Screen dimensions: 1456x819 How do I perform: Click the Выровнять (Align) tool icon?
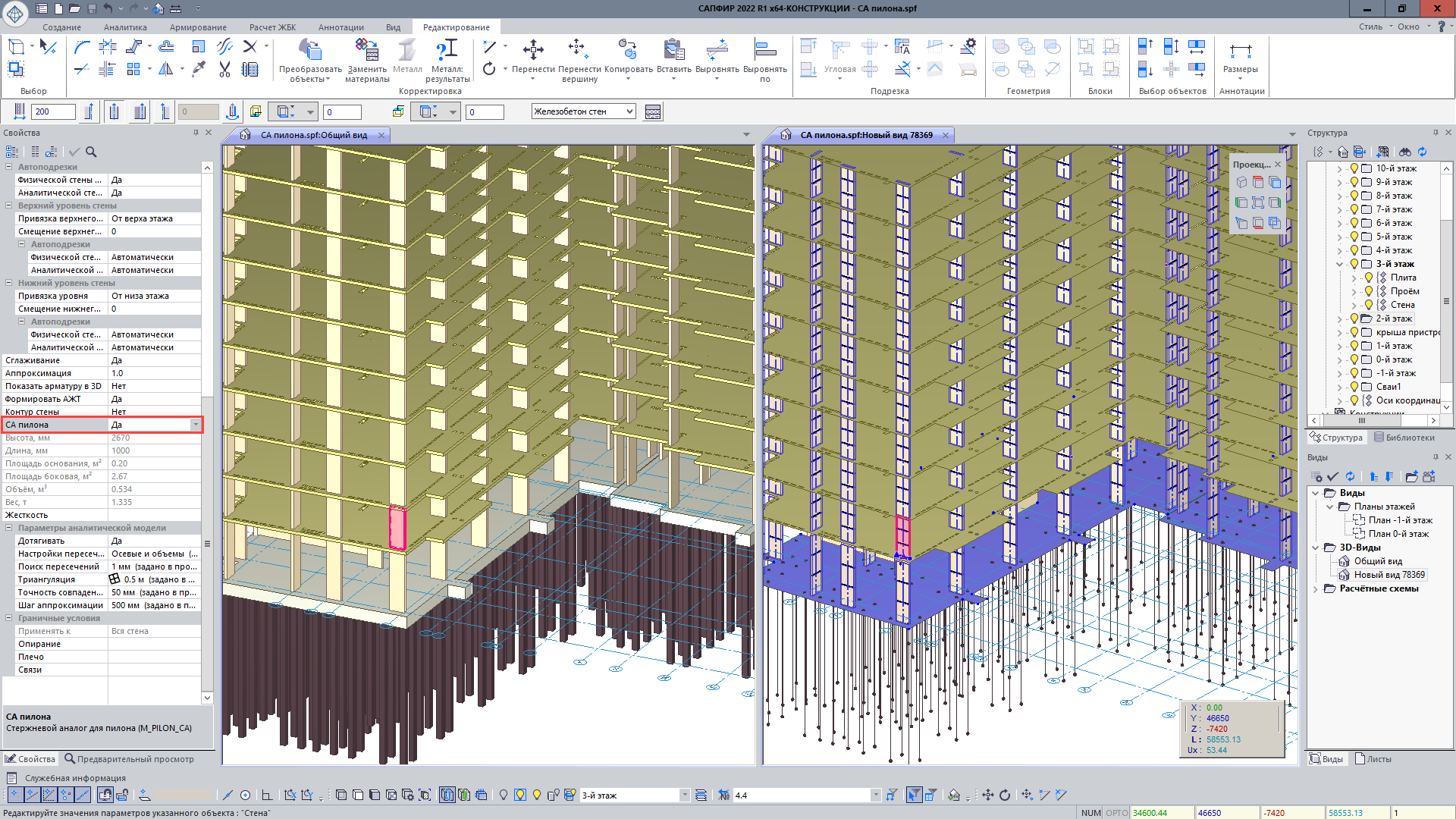coord(717,51)
